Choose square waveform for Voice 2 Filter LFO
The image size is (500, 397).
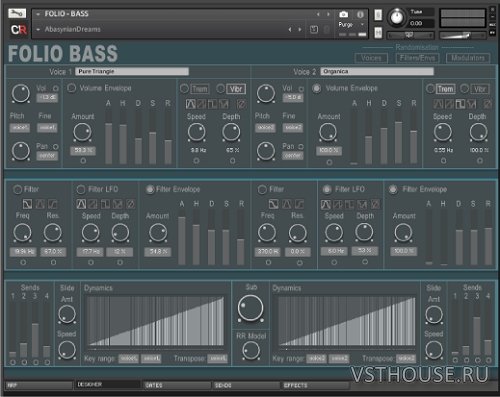click(350, 204)
